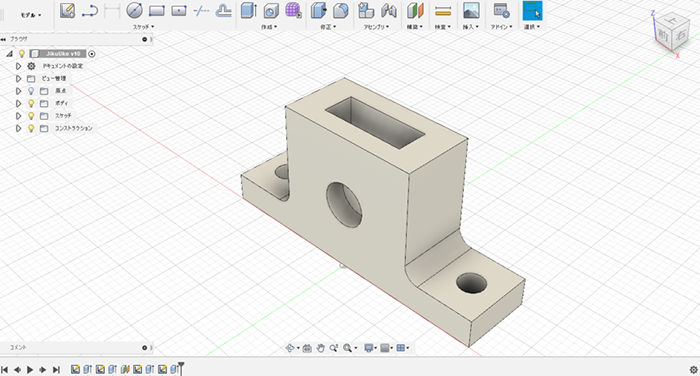Open the timeline settings gear
The width and height of the screenshot is (700, 376).
coord(693,369)
